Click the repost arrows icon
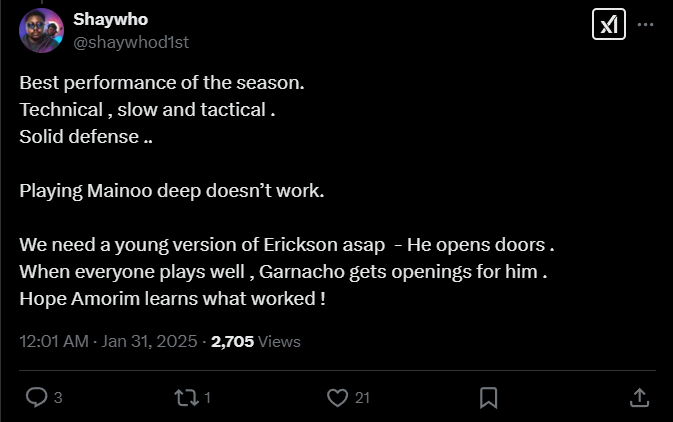This screenshot has height=422, width=673. click(x=185, y=397)
